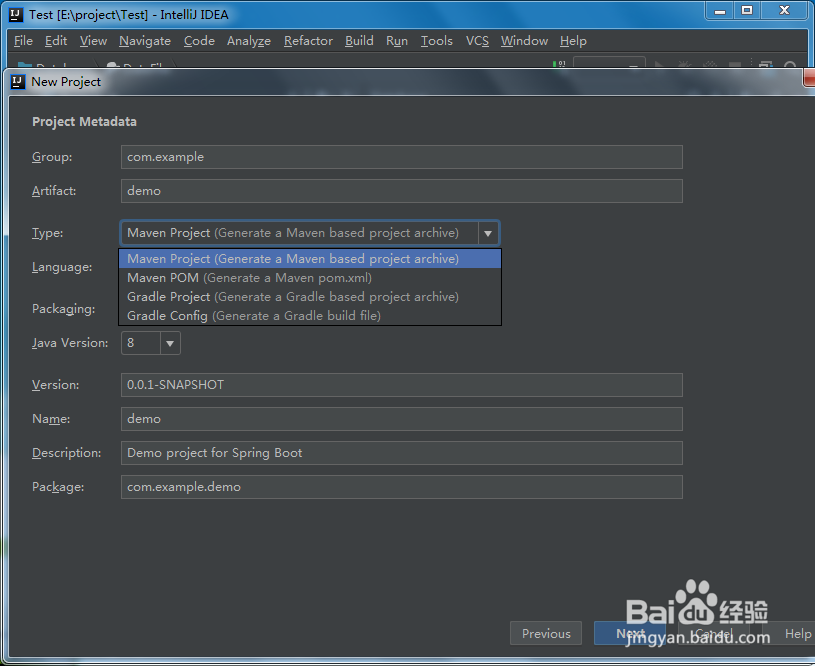Click the Artifact input field

[x=402, y=191]
